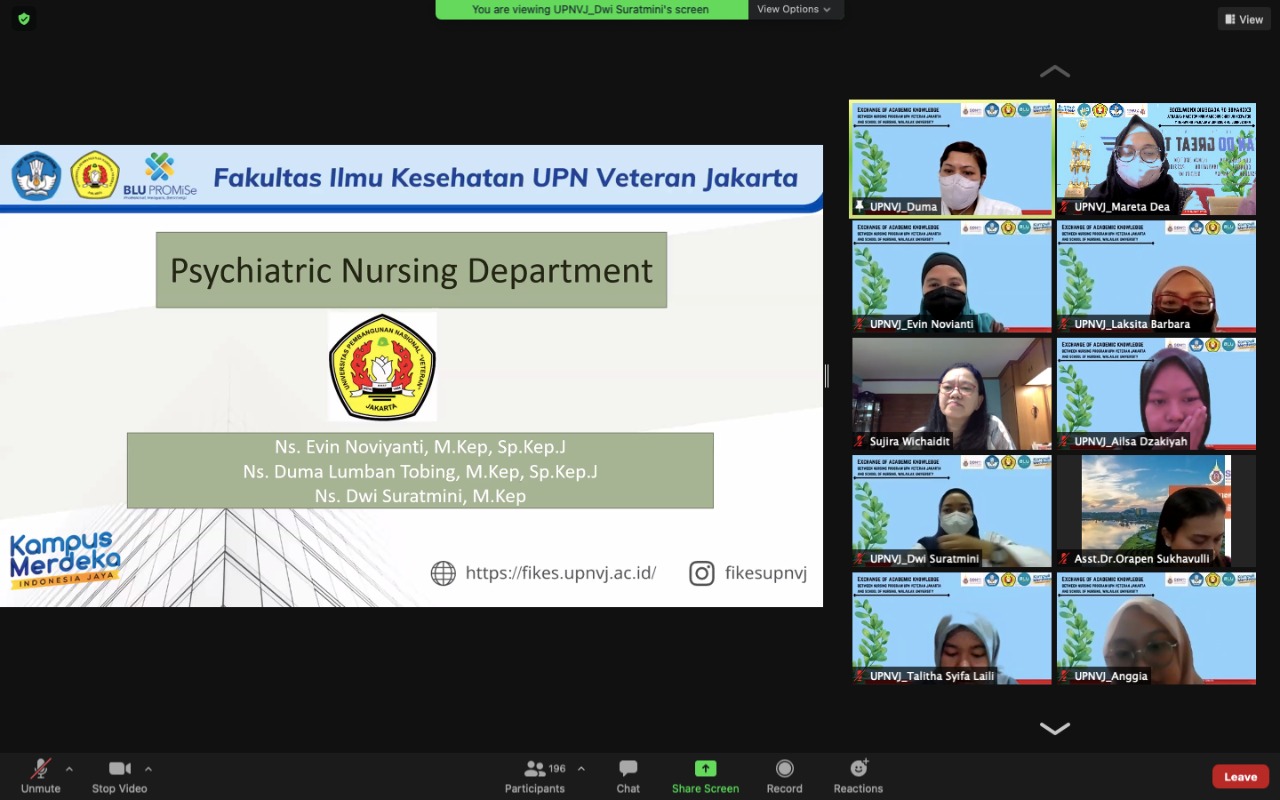Start recording with the Record button

[x=784, y=776]
